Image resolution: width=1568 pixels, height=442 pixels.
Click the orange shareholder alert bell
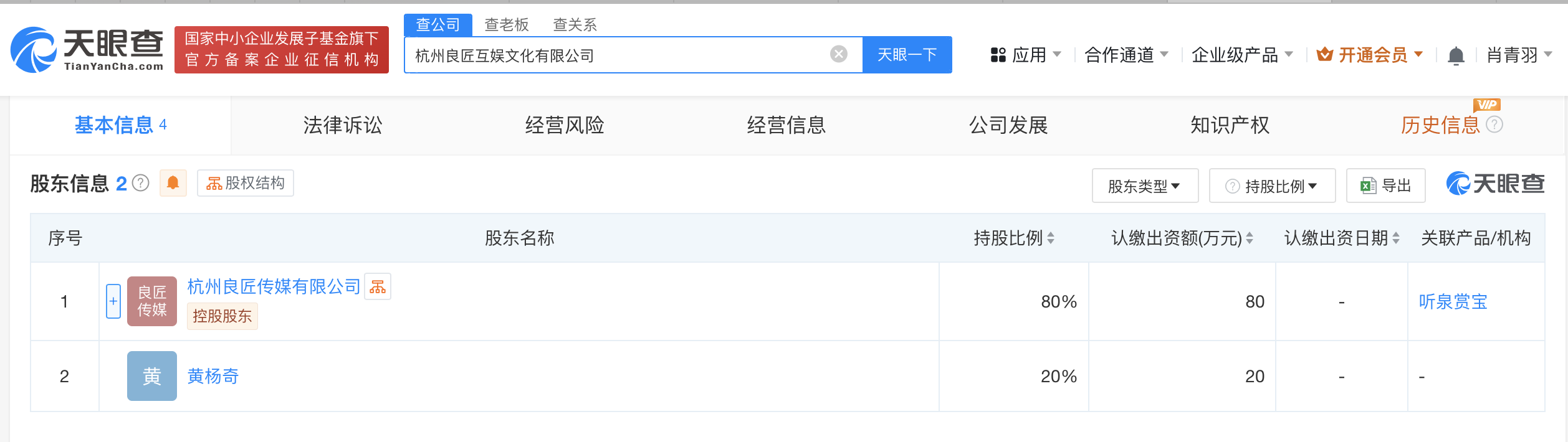[x=173, y=183]
